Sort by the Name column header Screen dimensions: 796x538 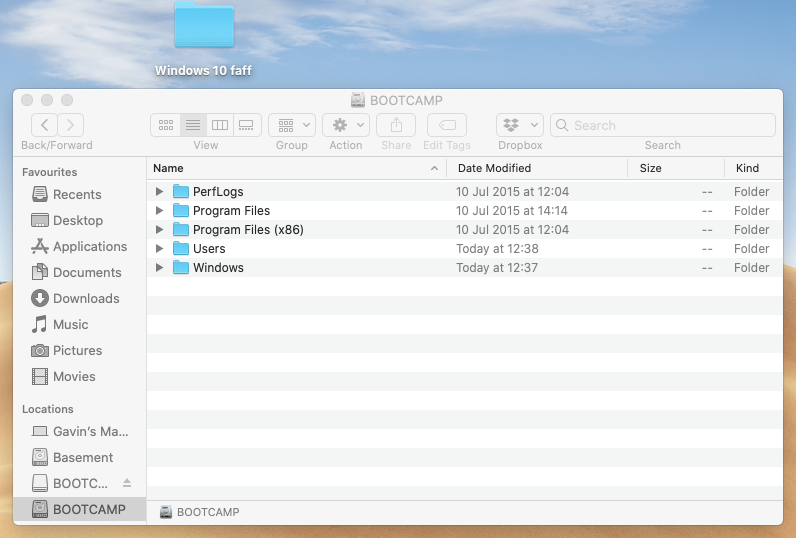pos(296,168)
